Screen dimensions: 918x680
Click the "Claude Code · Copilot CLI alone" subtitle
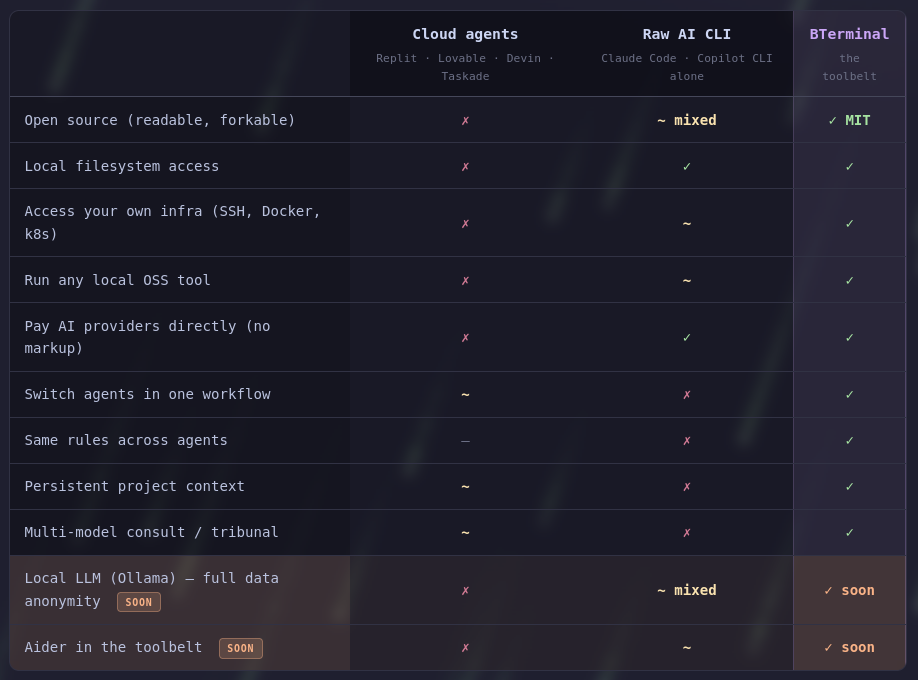(686, 67)
